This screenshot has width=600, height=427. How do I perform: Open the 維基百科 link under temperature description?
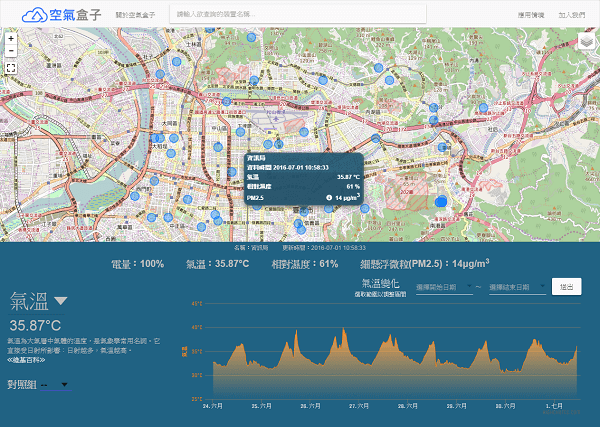tap(28, 358)
